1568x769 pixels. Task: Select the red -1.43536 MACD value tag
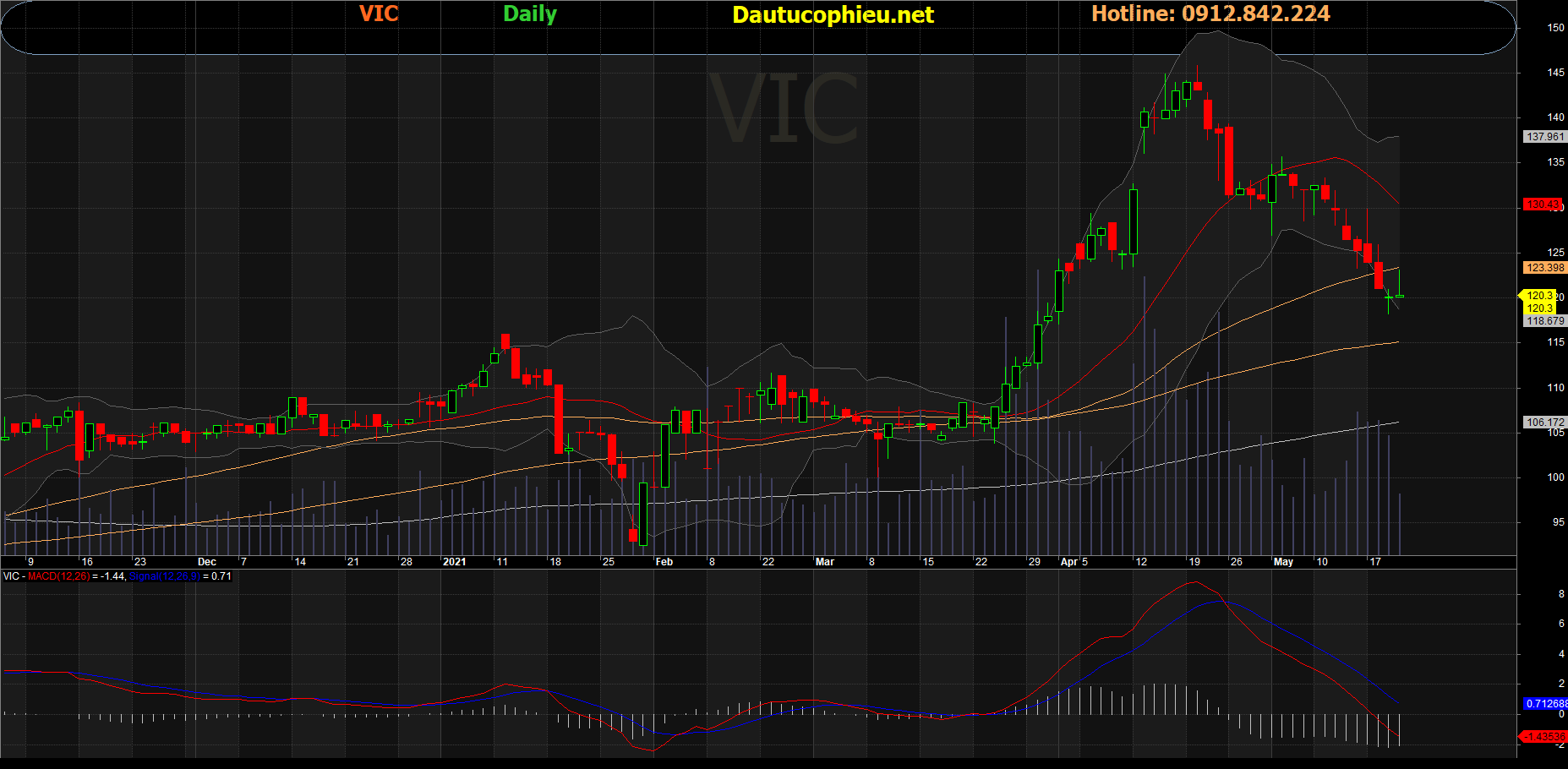click(1543, 737)
